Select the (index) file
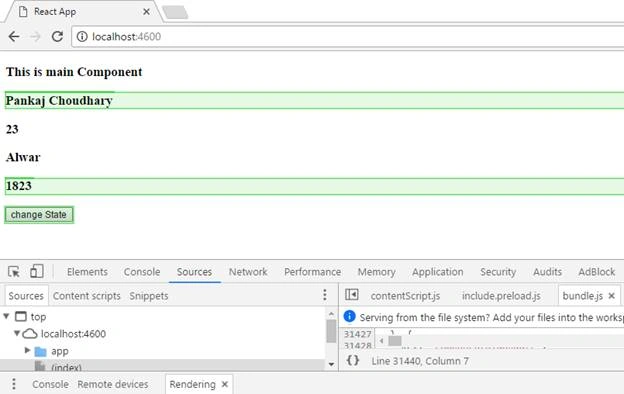This screenshot has height=394, width=624. 66,367
